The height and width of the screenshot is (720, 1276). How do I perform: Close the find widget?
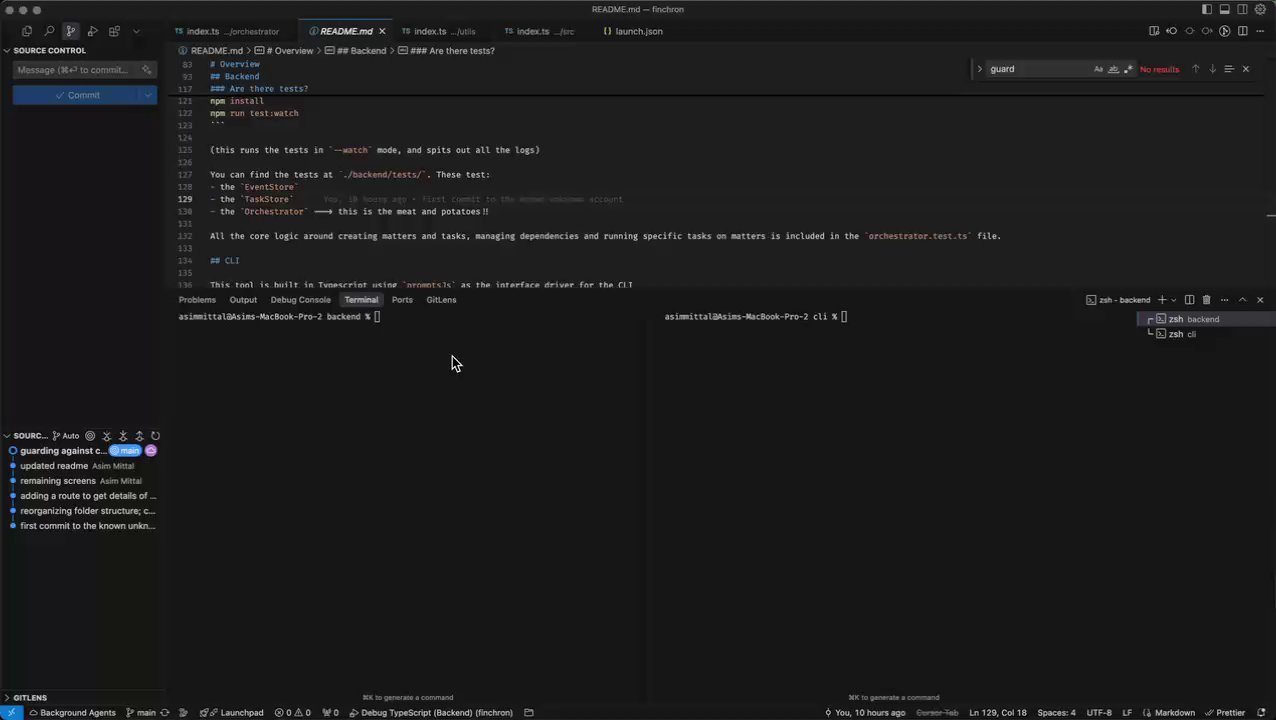click(x=1245, y=69)
